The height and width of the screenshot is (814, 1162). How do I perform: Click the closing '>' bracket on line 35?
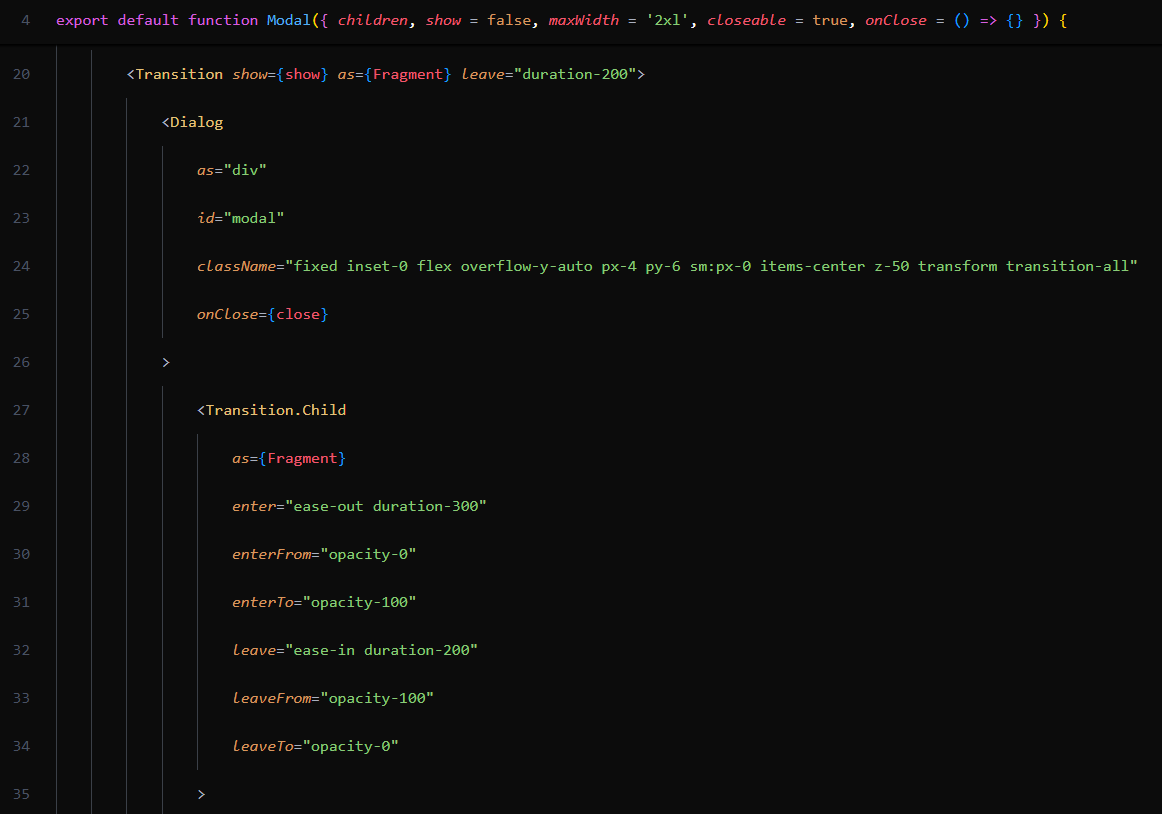(202, 794)
